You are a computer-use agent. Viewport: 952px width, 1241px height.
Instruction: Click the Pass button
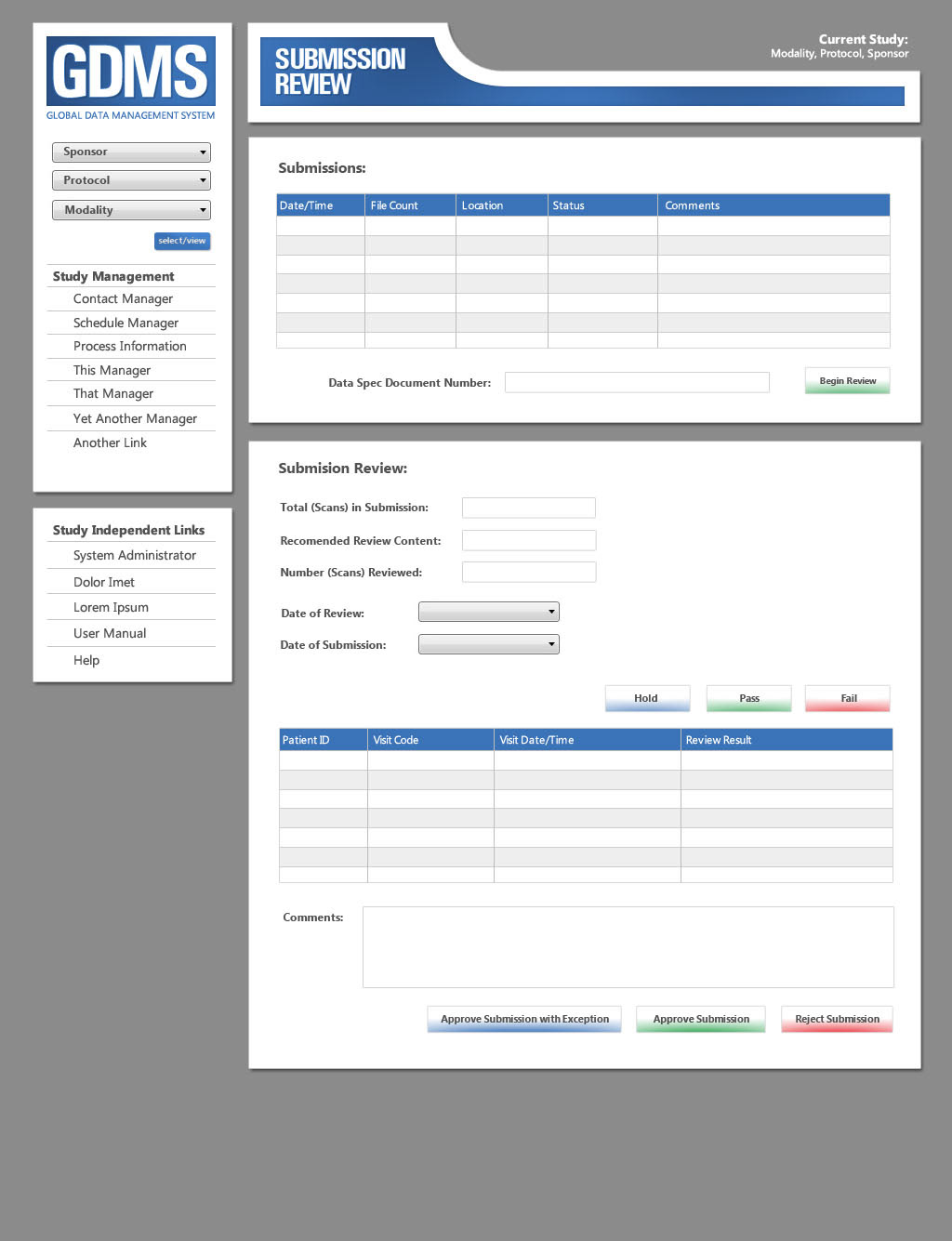pos(748,698)
